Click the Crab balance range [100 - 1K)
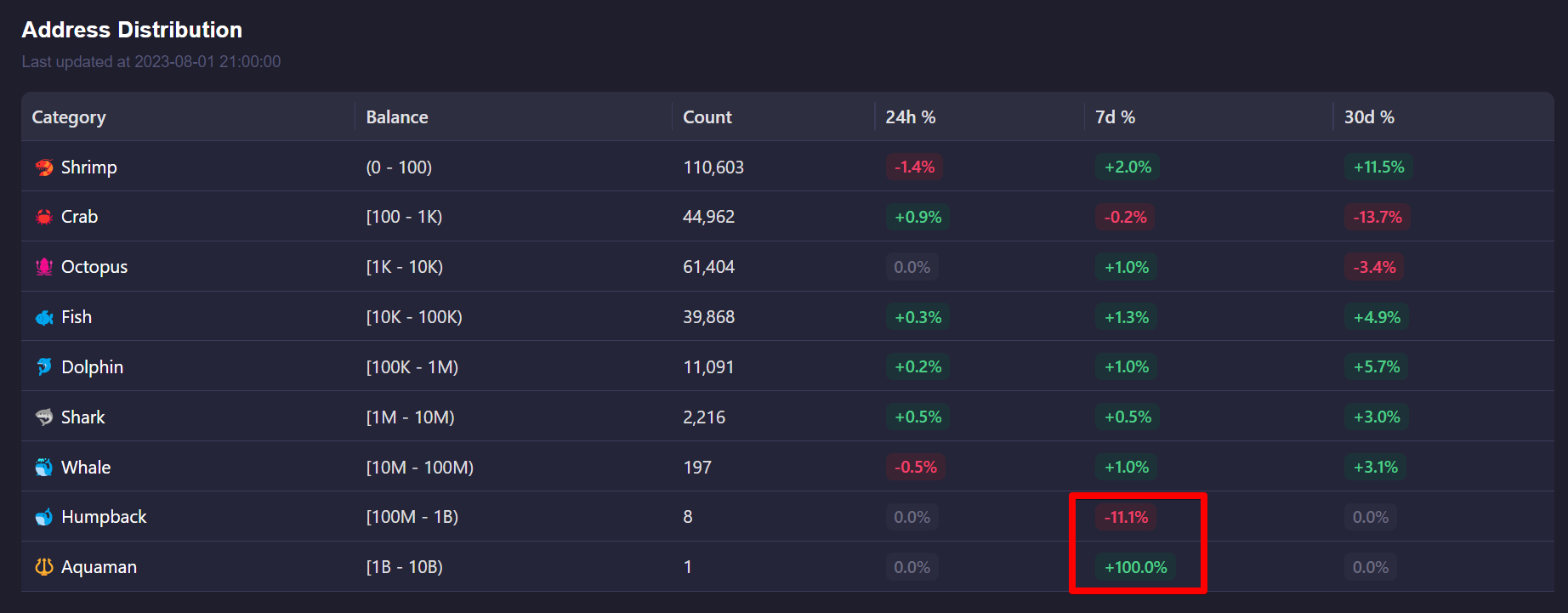Image resolution: width=1568 pixels, height=613 pixels. 404,217
